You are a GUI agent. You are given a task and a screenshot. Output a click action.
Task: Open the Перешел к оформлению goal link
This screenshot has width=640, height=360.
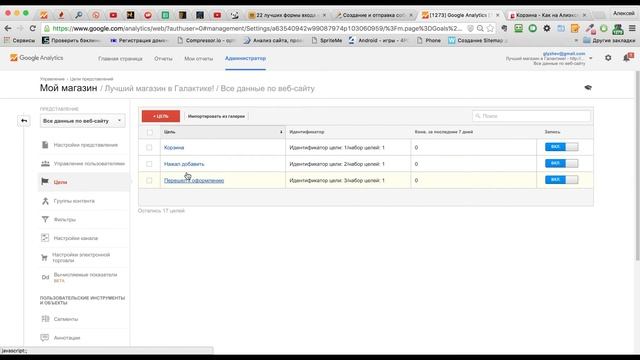point(194,180)
